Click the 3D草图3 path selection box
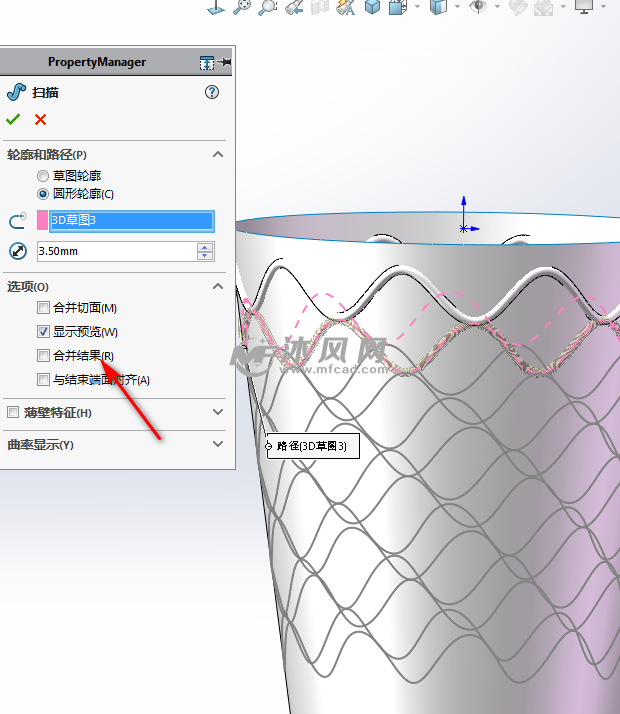The height and width of the screenshot is (714, 620). tap(132, 220)
